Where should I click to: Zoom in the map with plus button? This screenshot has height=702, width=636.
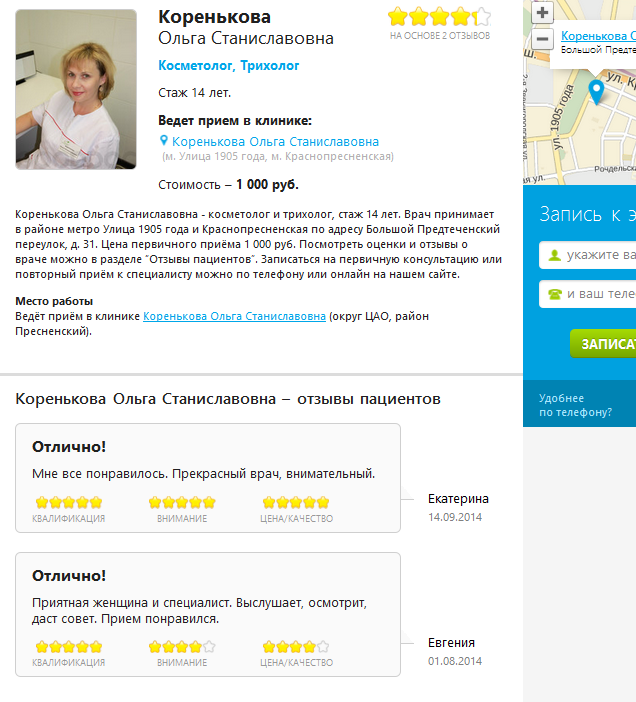542,12
